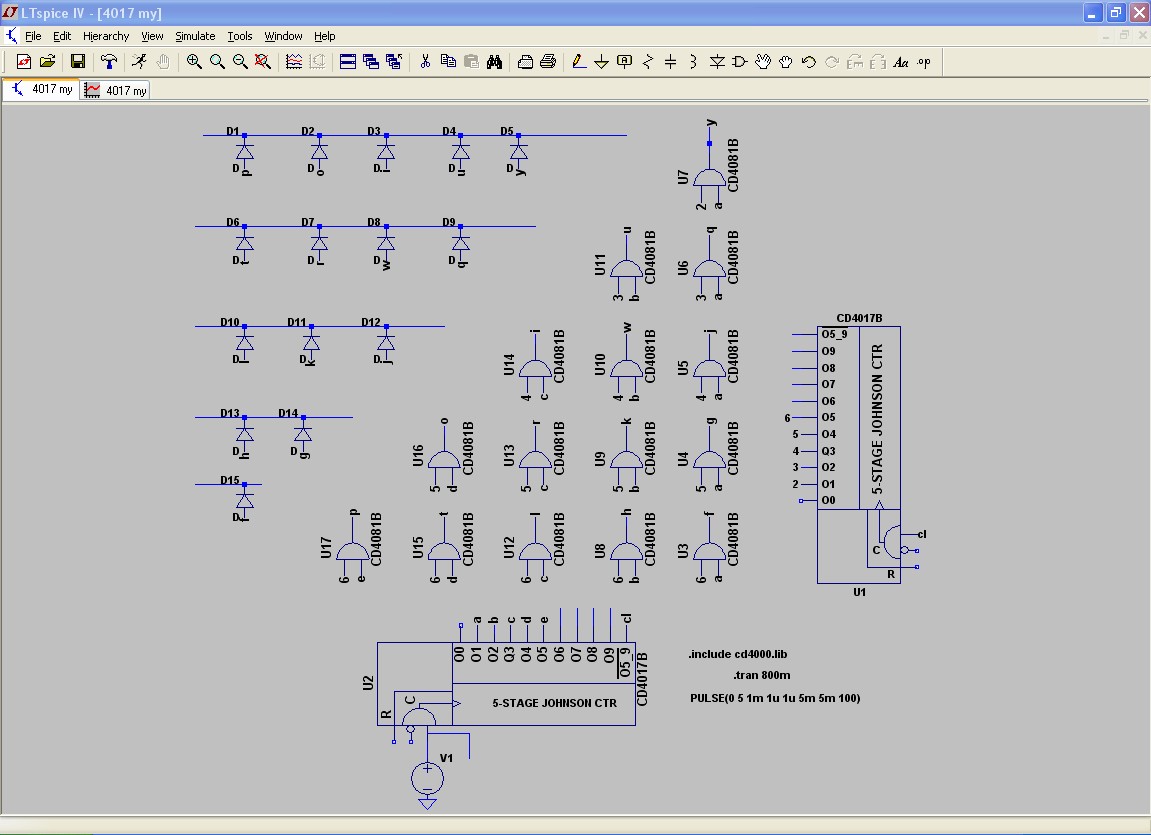The height and width of the screenshot is (835, 1151).
Task: Select the V1 voltage source symbol
Action: click(427, 778)
